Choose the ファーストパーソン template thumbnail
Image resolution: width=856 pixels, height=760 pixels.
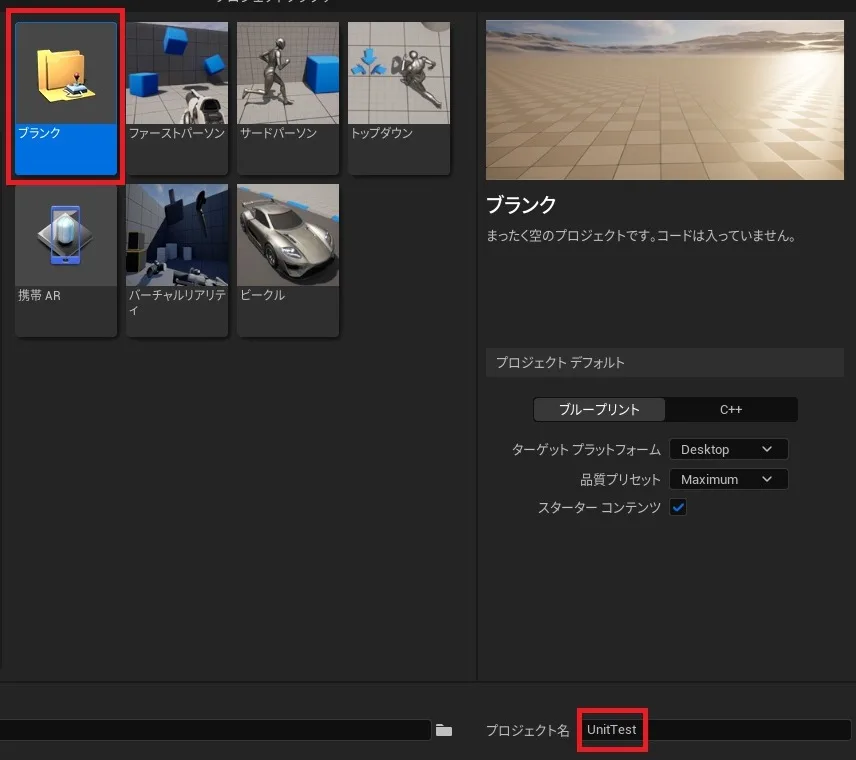[177, 96]
